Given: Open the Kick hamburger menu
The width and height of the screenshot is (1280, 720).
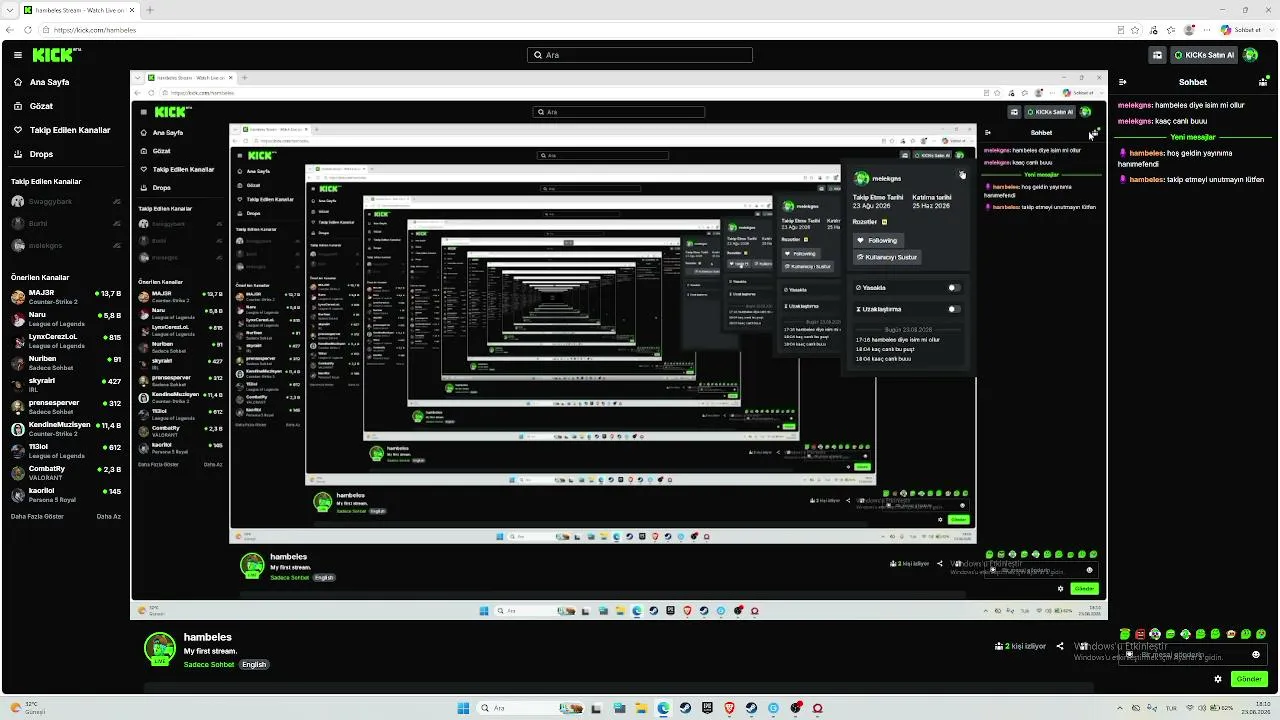Looking at the screenshot, I should [x=17, y=55].
